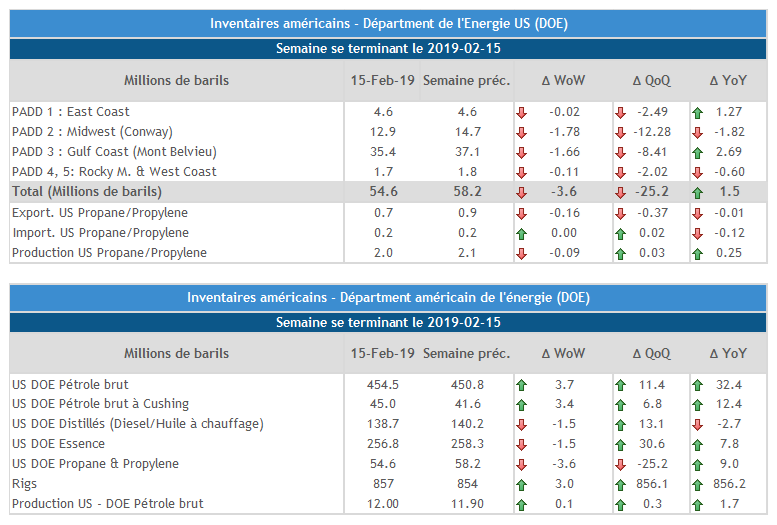Click the Δ WoW column header in top table
This screenshot has width=777, height=525.
point(563,80)
